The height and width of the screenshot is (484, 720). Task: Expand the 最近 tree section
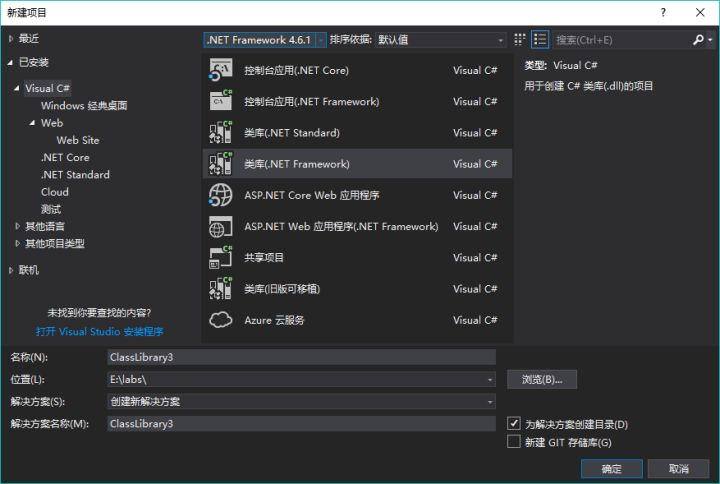[x=11, y=39]
